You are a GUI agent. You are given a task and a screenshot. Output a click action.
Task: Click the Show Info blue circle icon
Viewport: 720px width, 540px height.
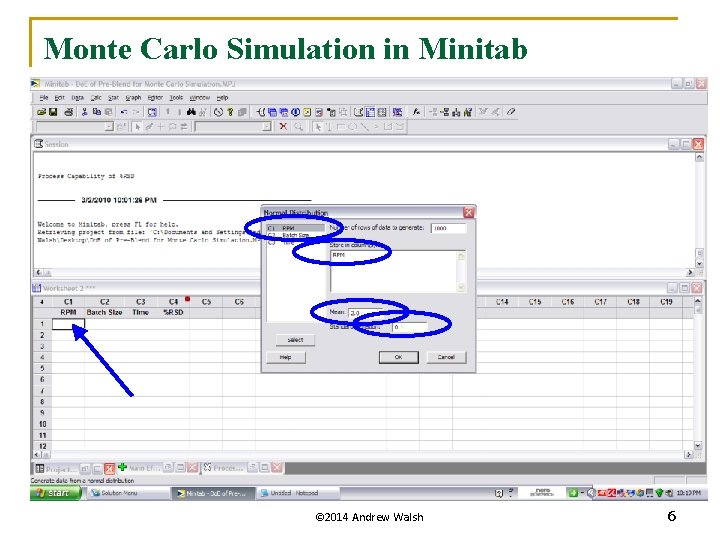coord(296,112)
